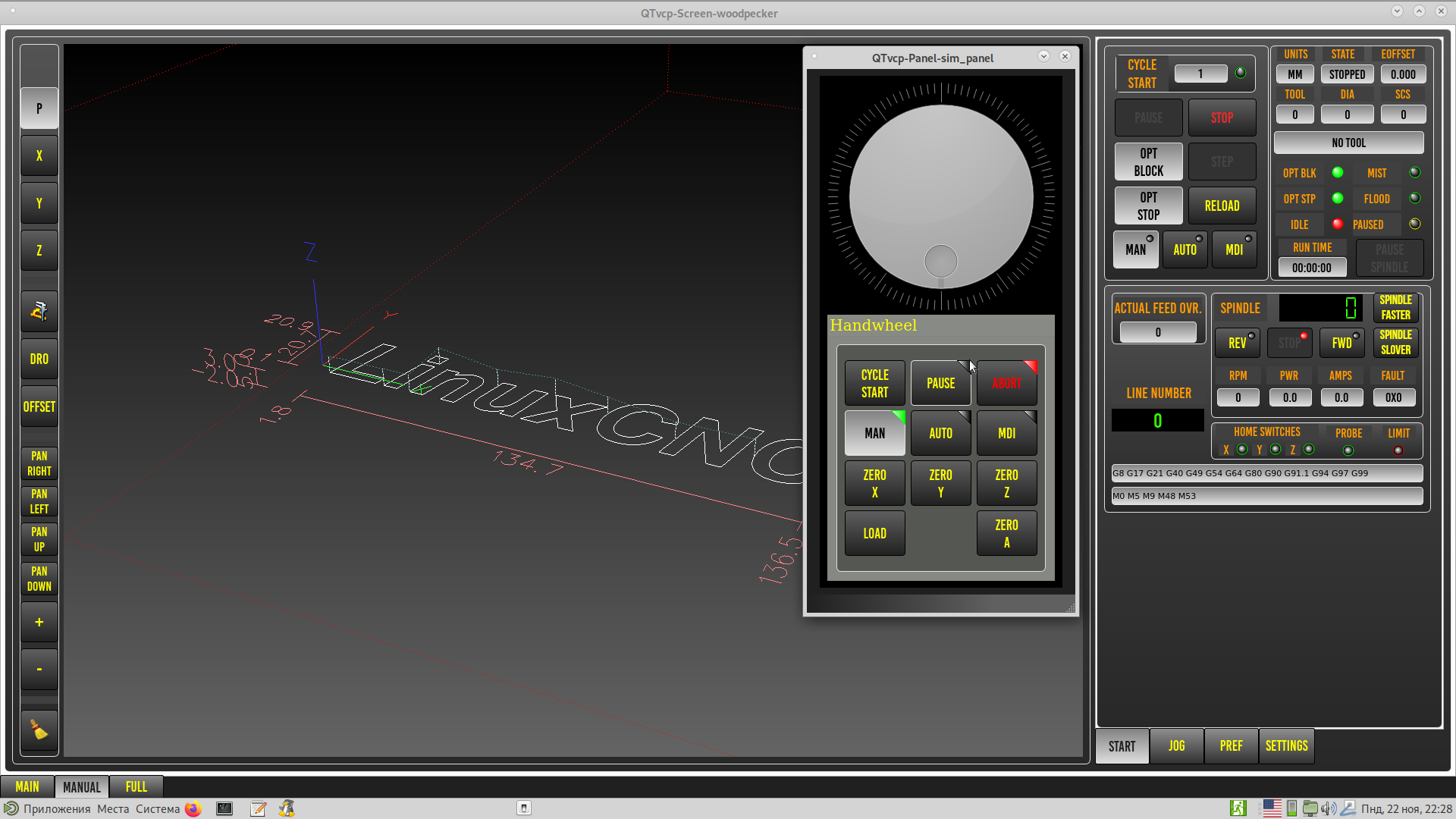This screenshot has height=819, width=1456.
Task: Open the Места menu in taskbar
Action: tap(113, 808)
